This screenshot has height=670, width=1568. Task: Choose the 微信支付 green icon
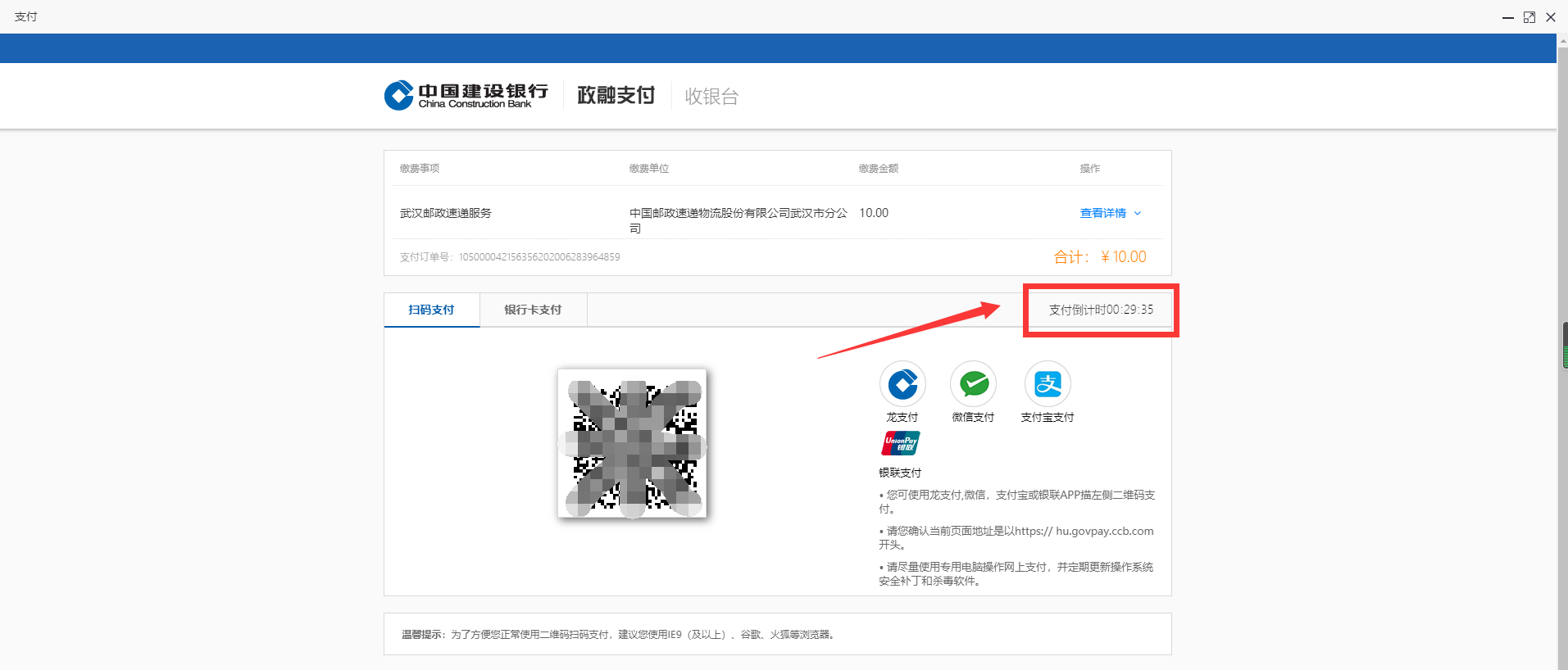click(973, 384)
